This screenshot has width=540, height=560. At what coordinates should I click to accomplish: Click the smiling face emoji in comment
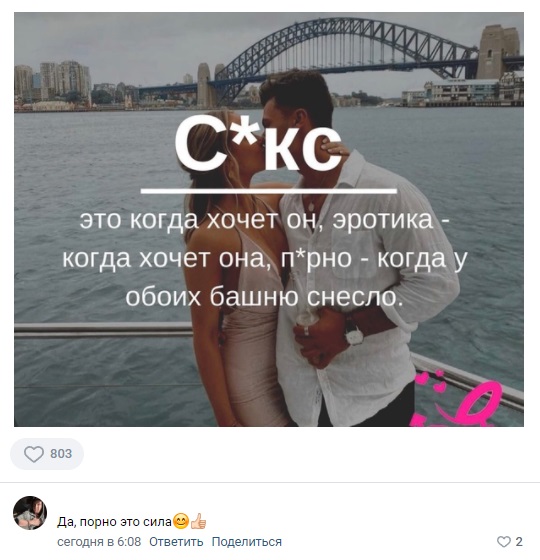[181, 521]
